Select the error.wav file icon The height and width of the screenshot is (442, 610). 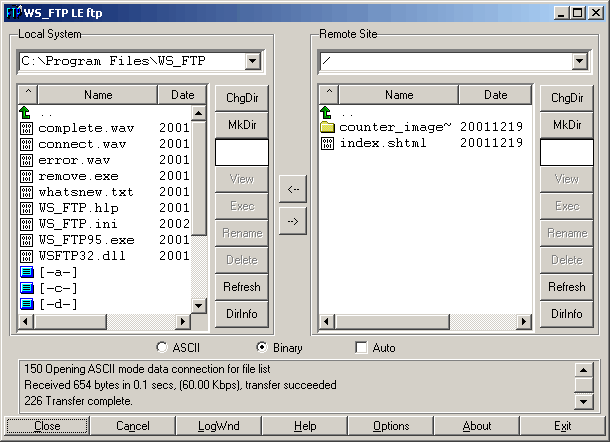26,160
